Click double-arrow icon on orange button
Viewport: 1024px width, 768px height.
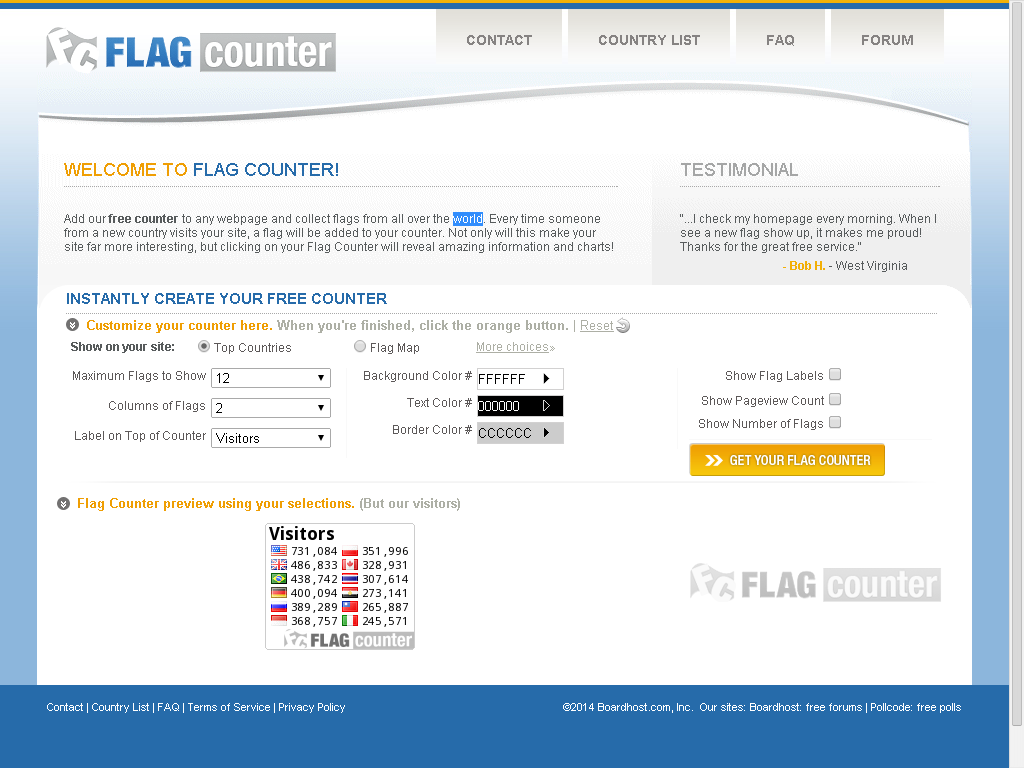[714, 460]
